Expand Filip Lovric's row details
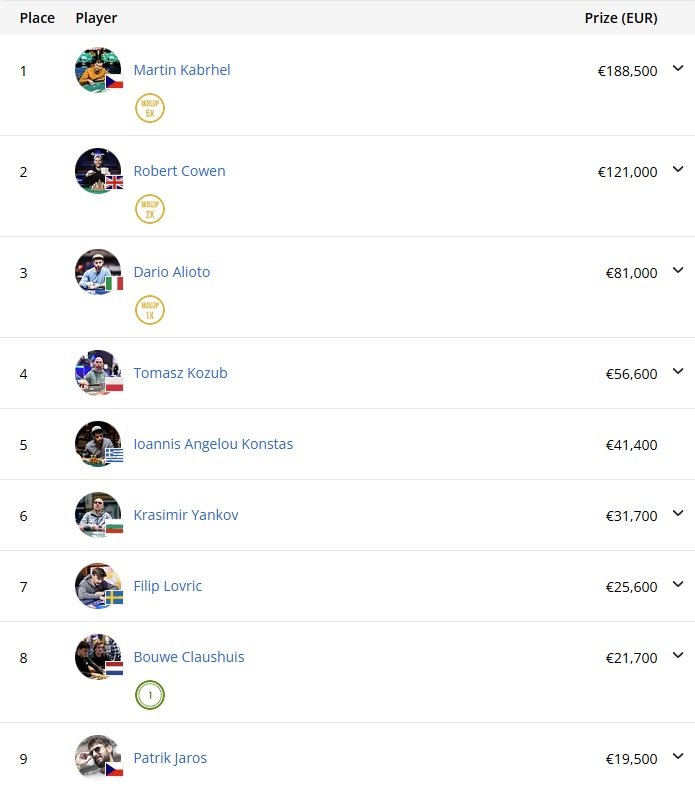This screenshot has width=695, height=791. tap(678, 585)
